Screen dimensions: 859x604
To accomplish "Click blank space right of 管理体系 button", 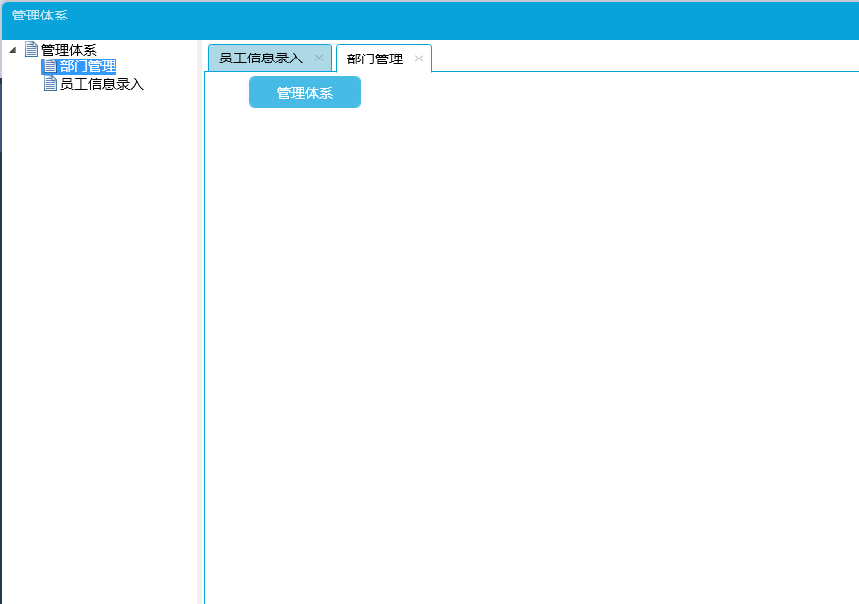I will pos(600,92).
